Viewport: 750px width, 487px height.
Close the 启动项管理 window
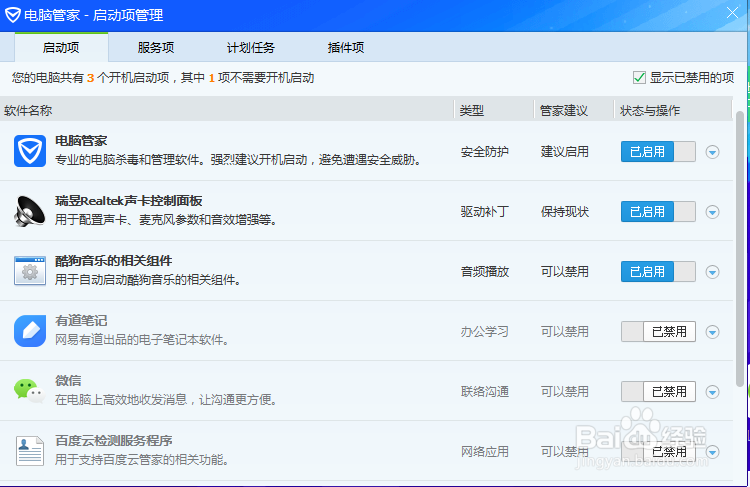click(x=732, y=13)
